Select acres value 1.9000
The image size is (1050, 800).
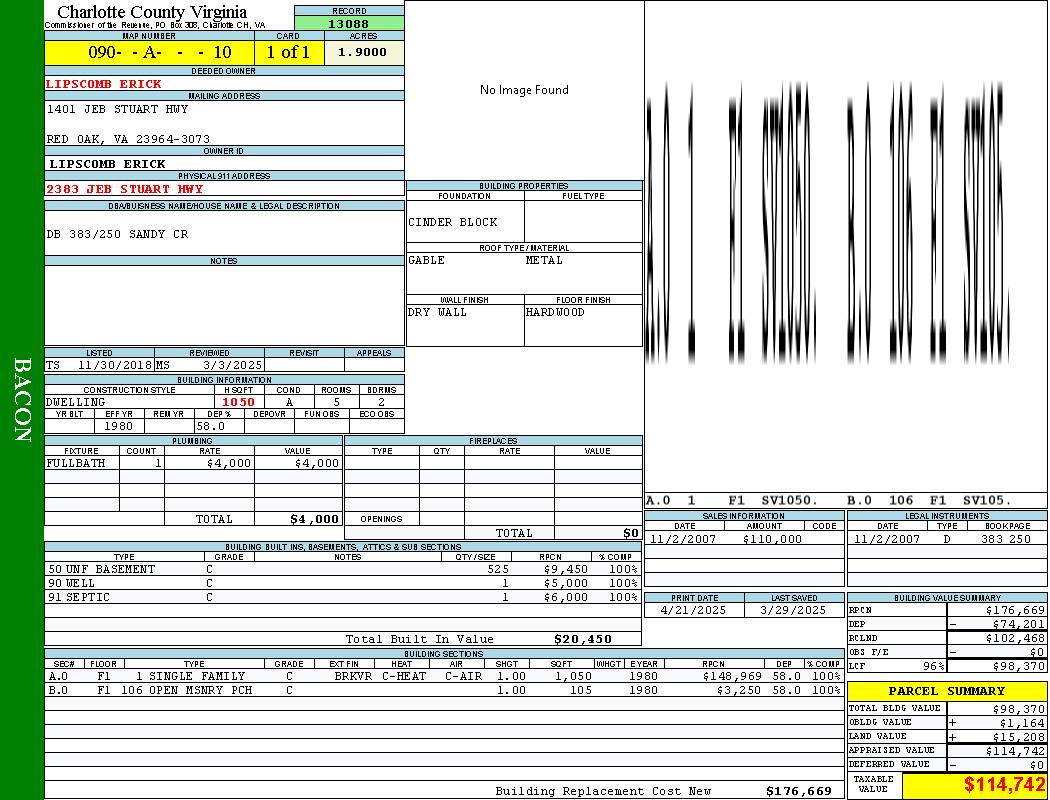[362, 52]
